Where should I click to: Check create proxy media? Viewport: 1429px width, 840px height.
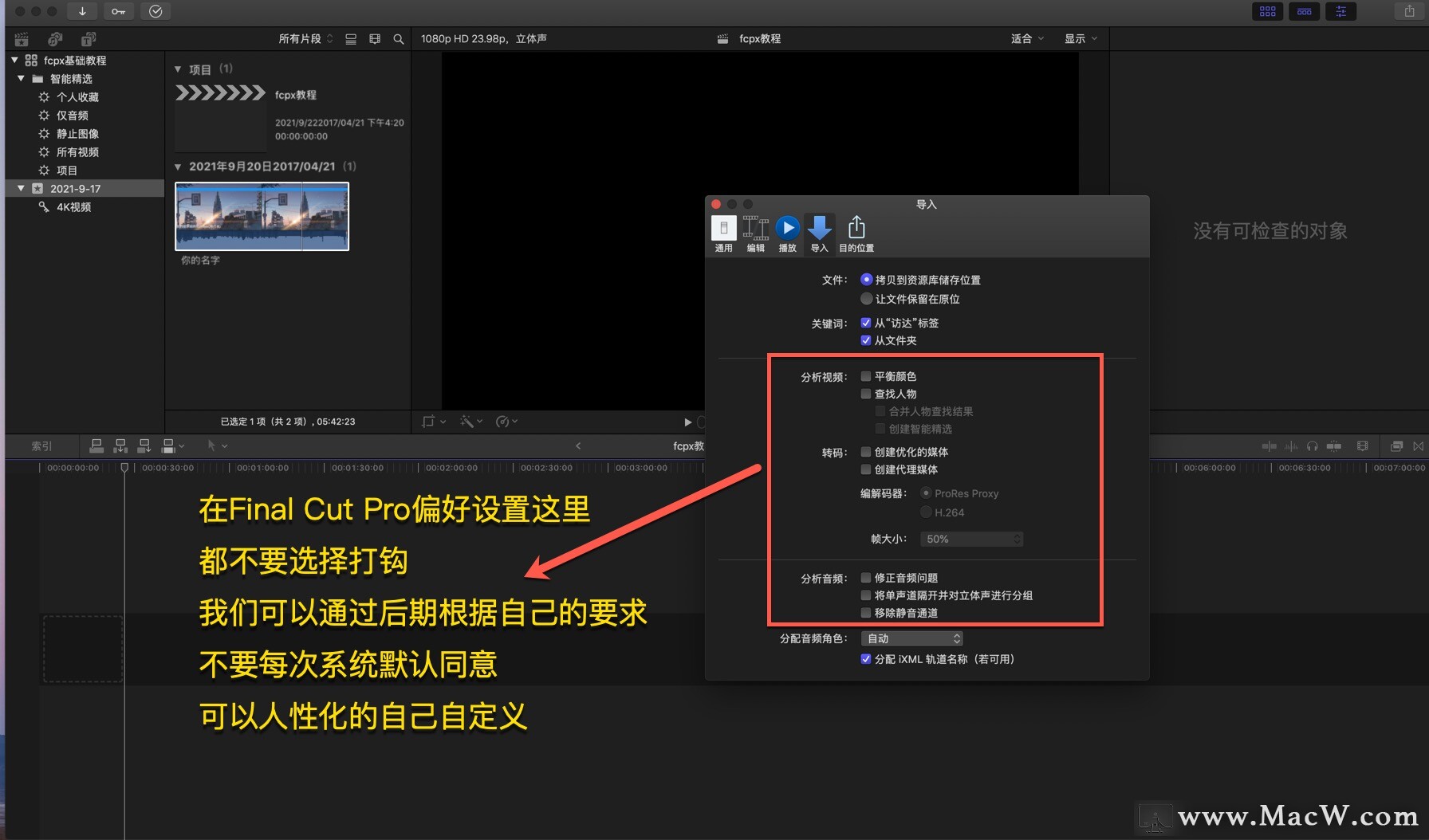(x=866, y=469)
